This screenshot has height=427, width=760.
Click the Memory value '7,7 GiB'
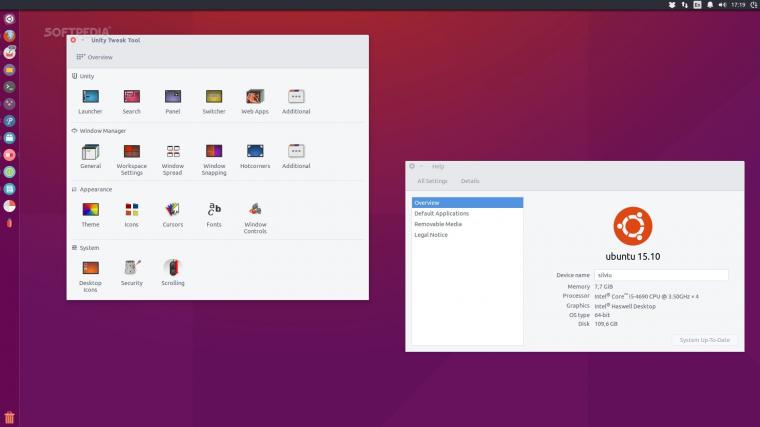click(603, 286)
